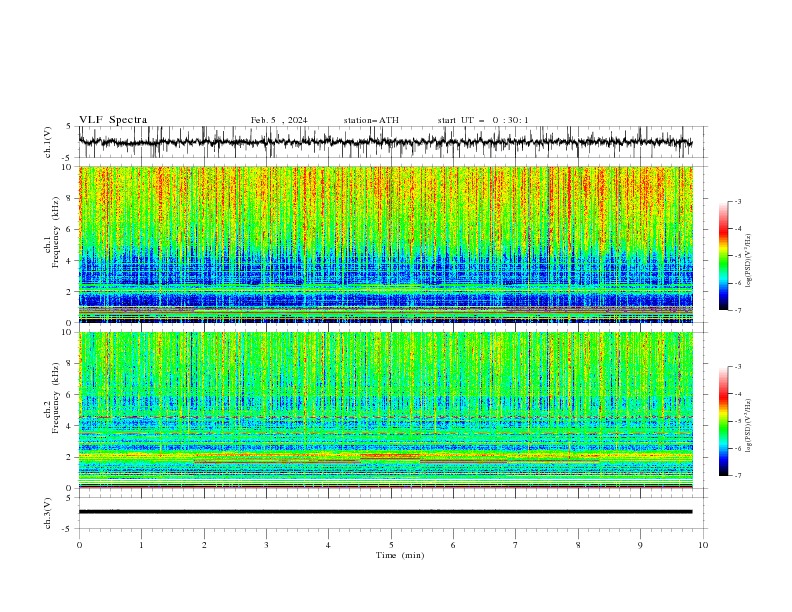Click the "8" time axis tick label
Screen dimensions: 792x612
point(578,545)
